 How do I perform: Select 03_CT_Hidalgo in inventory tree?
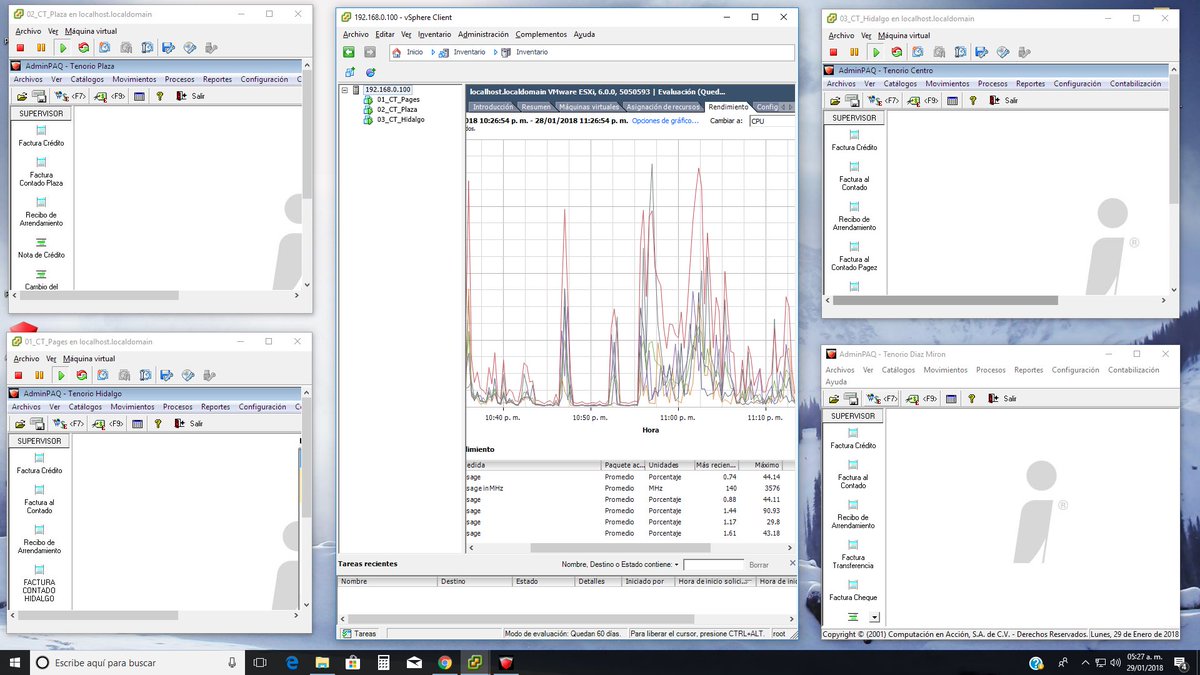pos(400,119)
